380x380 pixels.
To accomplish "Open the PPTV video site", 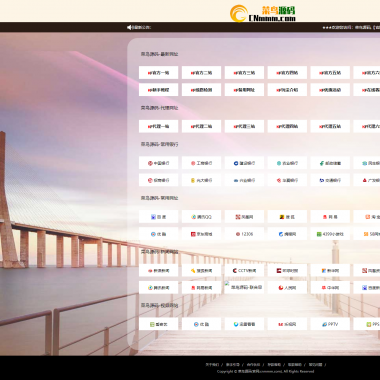I will (330, 324).
